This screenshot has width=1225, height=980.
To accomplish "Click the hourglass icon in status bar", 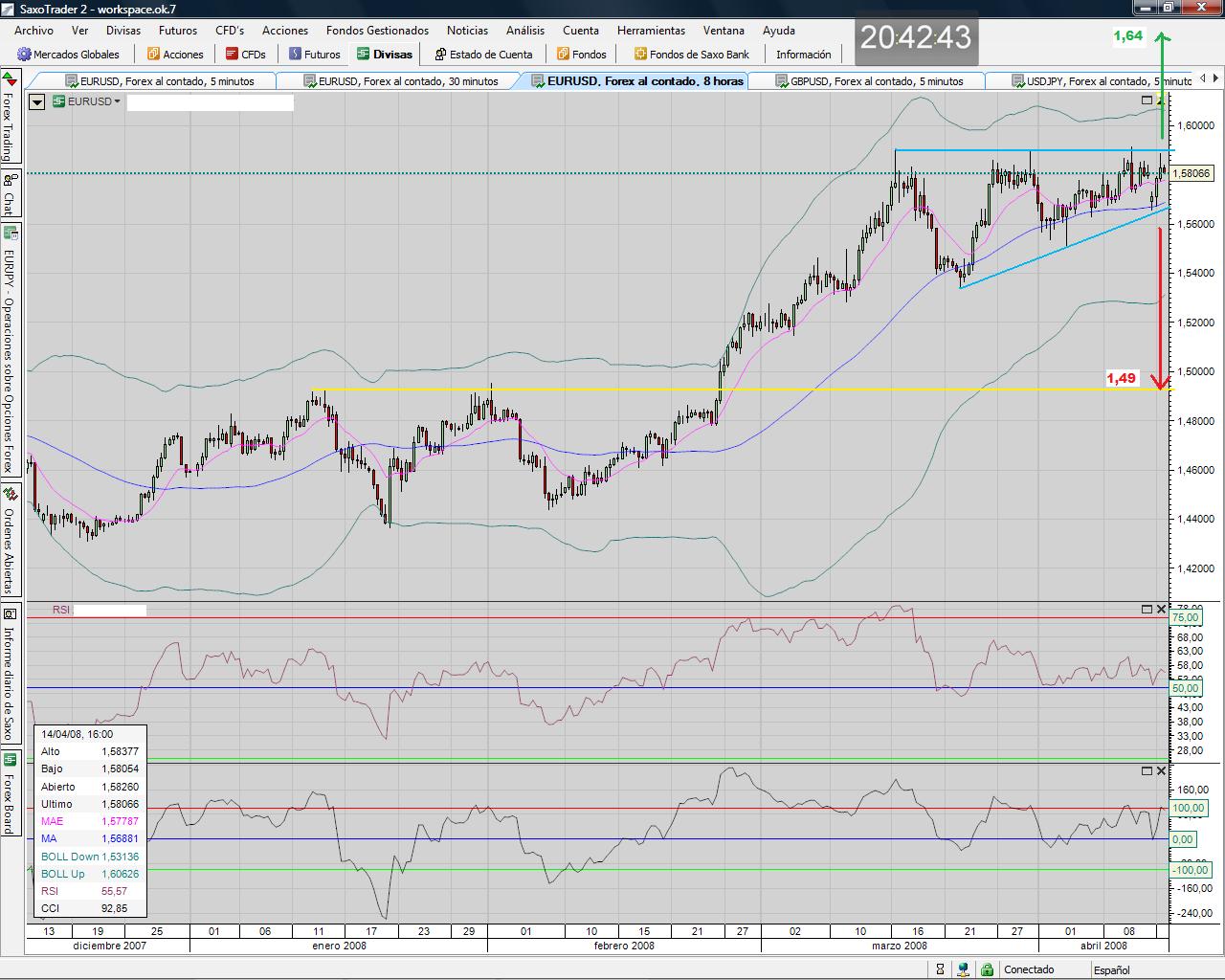I will [941, 969].
